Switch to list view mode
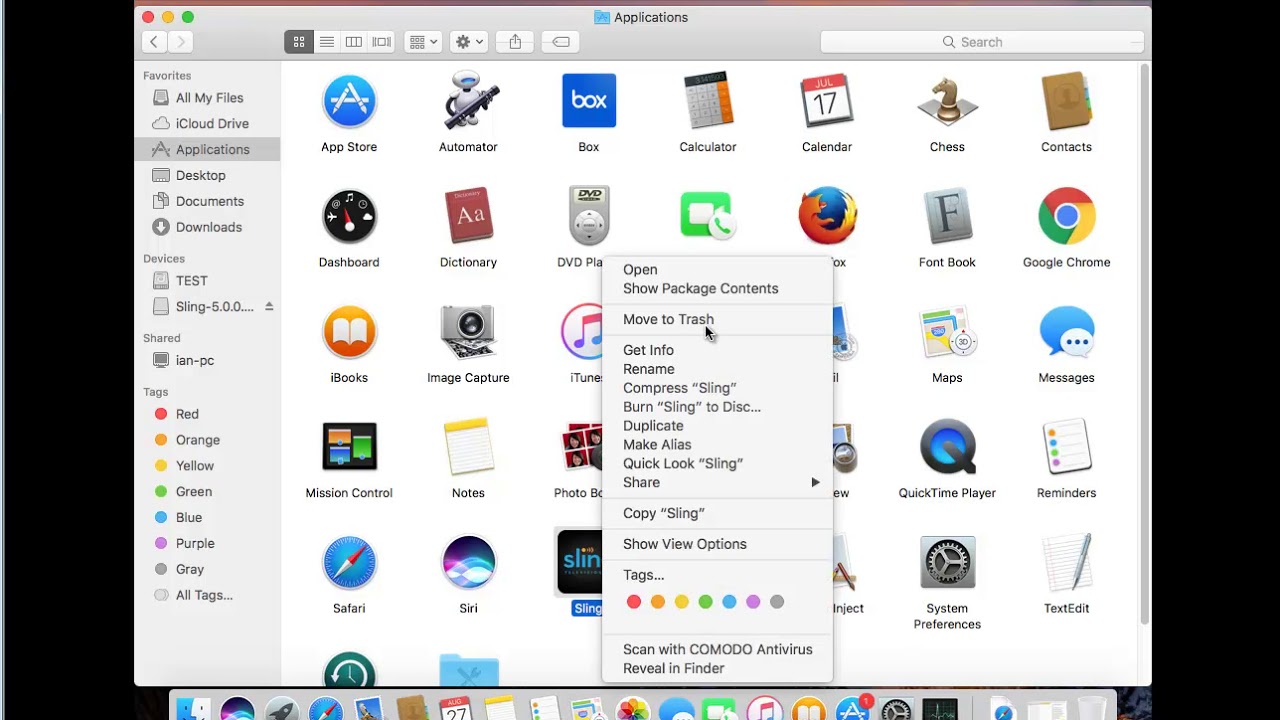Screen dimensions: 1280x720 coord(326,42)
